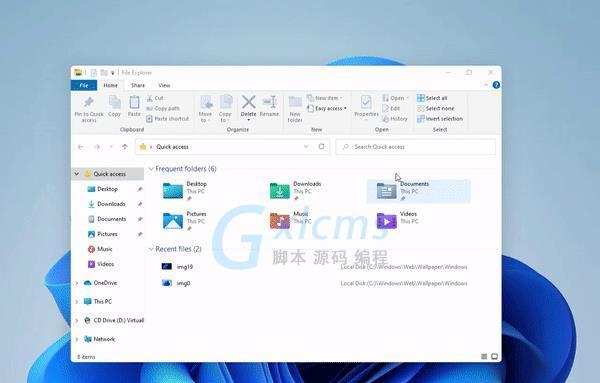600x383 pixels.
Task: Switch to the View ribbon tab
Action: [164, 85]
